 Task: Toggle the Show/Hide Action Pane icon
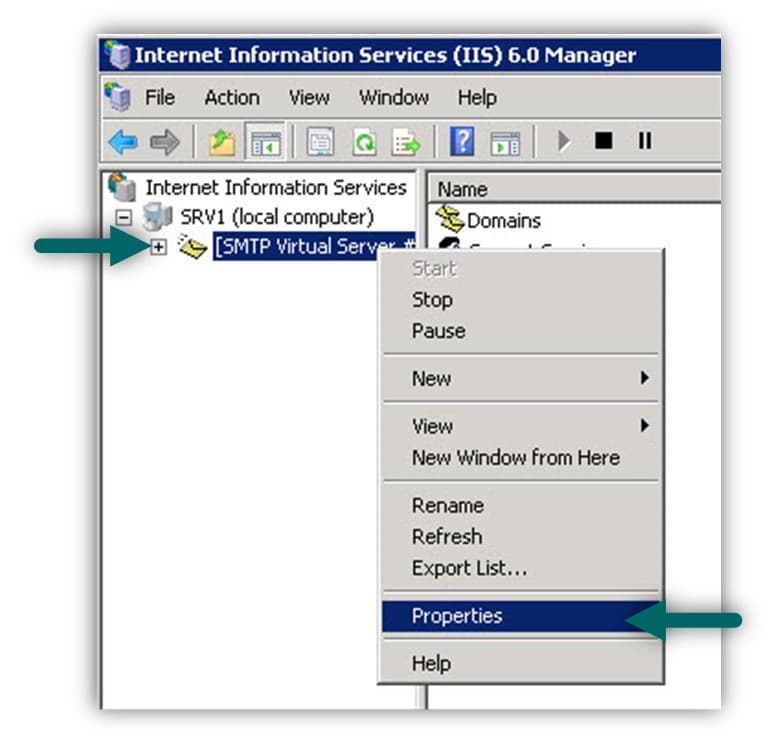(505, 143)
